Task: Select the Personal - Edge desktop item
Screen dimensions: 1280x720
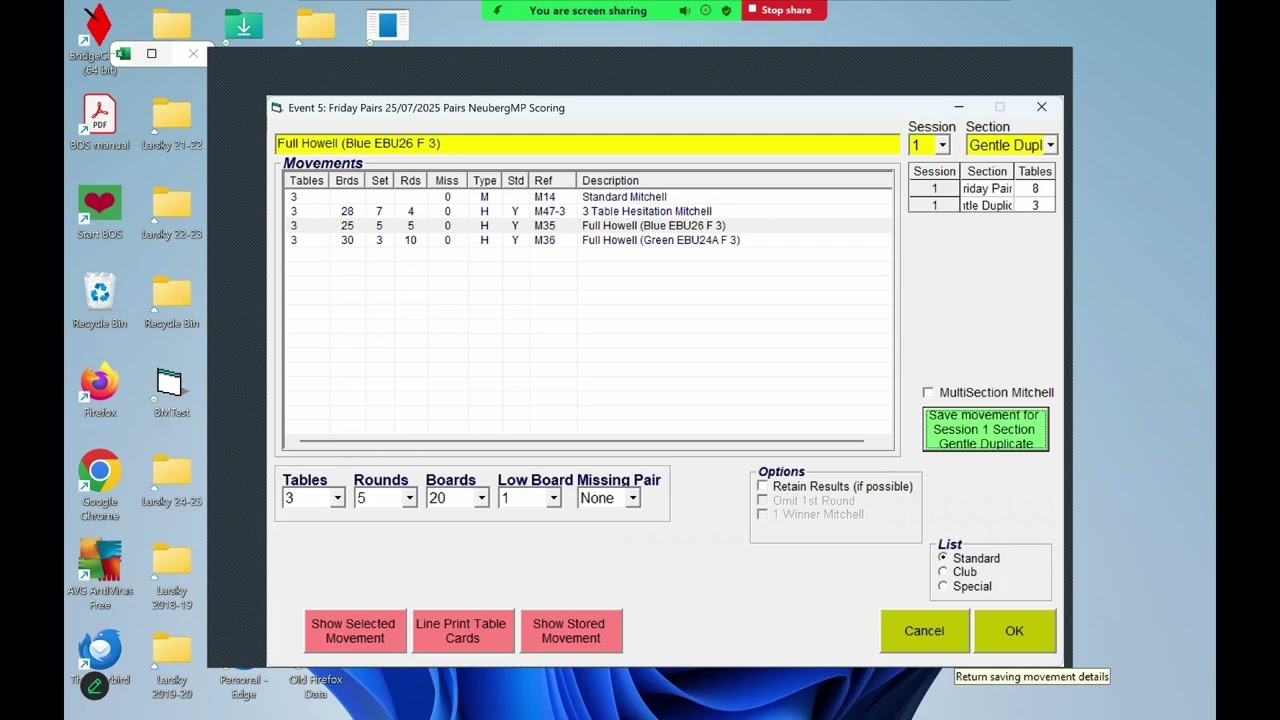Action: pos(244,686)
